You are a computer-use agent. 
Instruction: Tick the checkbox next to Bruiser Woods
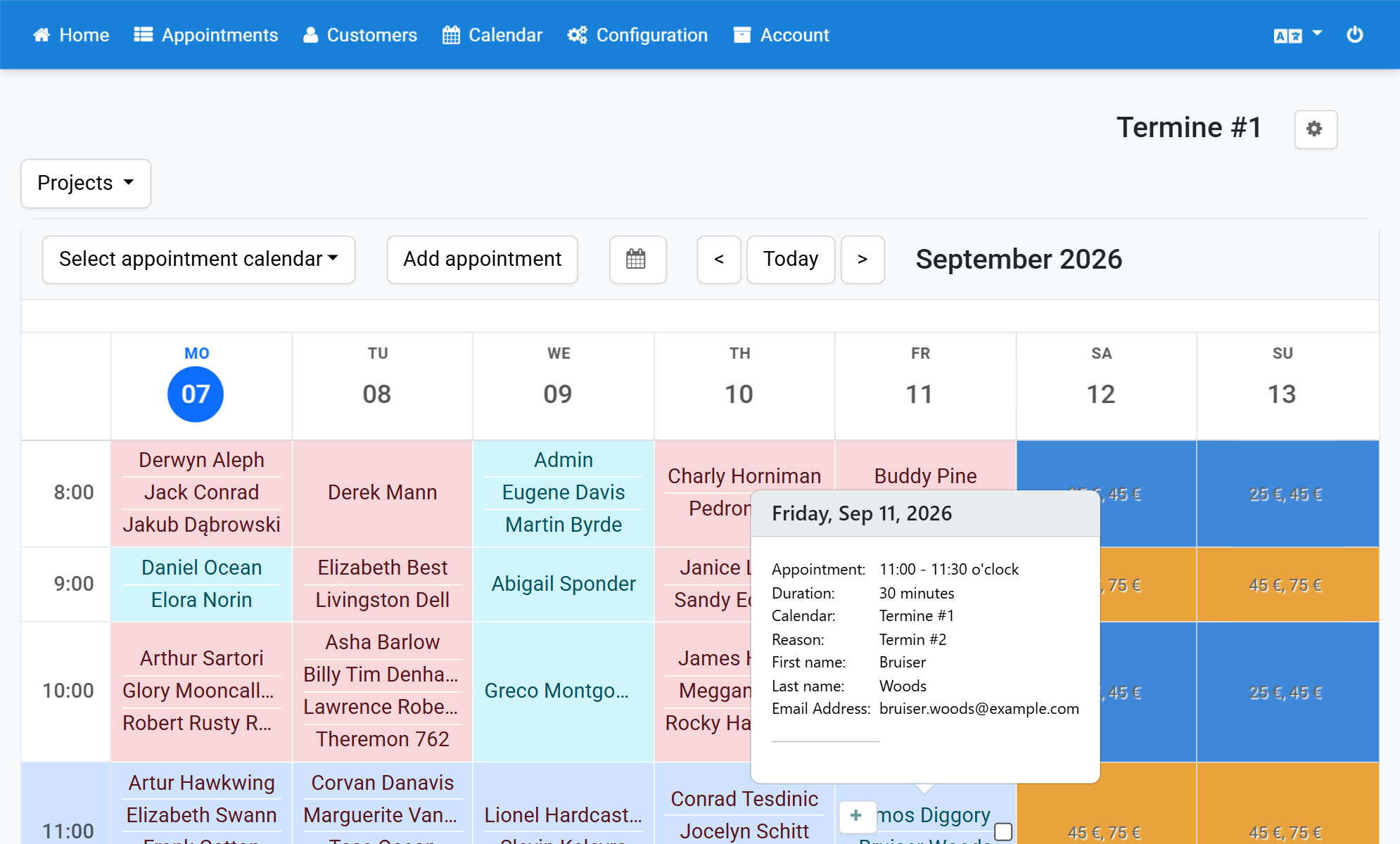pyautogui.click(x=1003, y=831)
